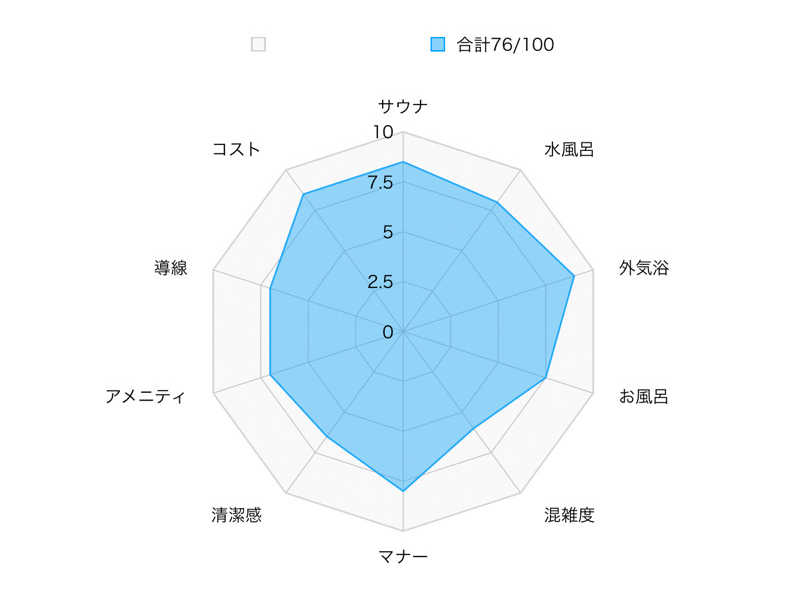Click the コスト axis label
Viewport: 800px width, 600px height.
(x=236, y=149)
